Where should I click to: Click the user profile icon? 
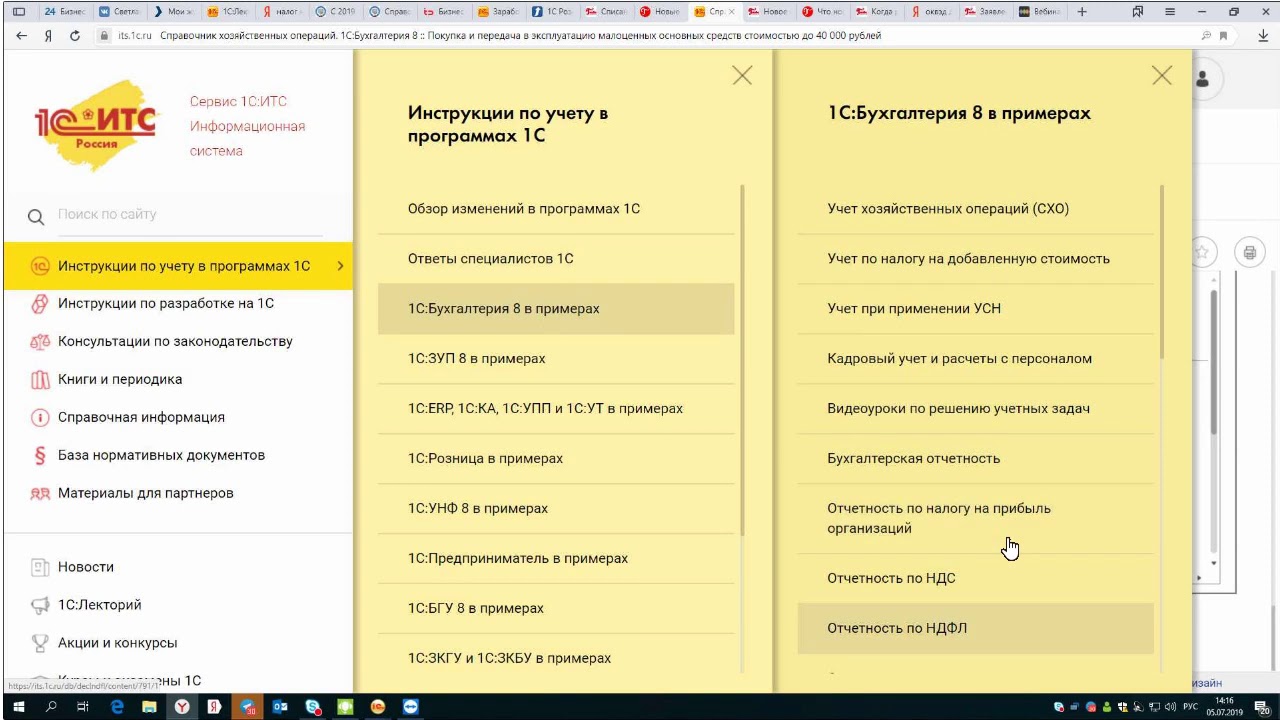point(1203,79)
